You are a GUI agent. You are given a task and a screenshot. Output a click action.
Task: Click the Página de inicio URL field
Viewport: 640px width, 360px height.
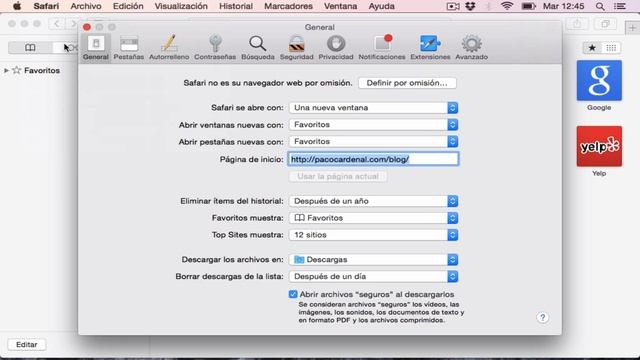(373, 159)
